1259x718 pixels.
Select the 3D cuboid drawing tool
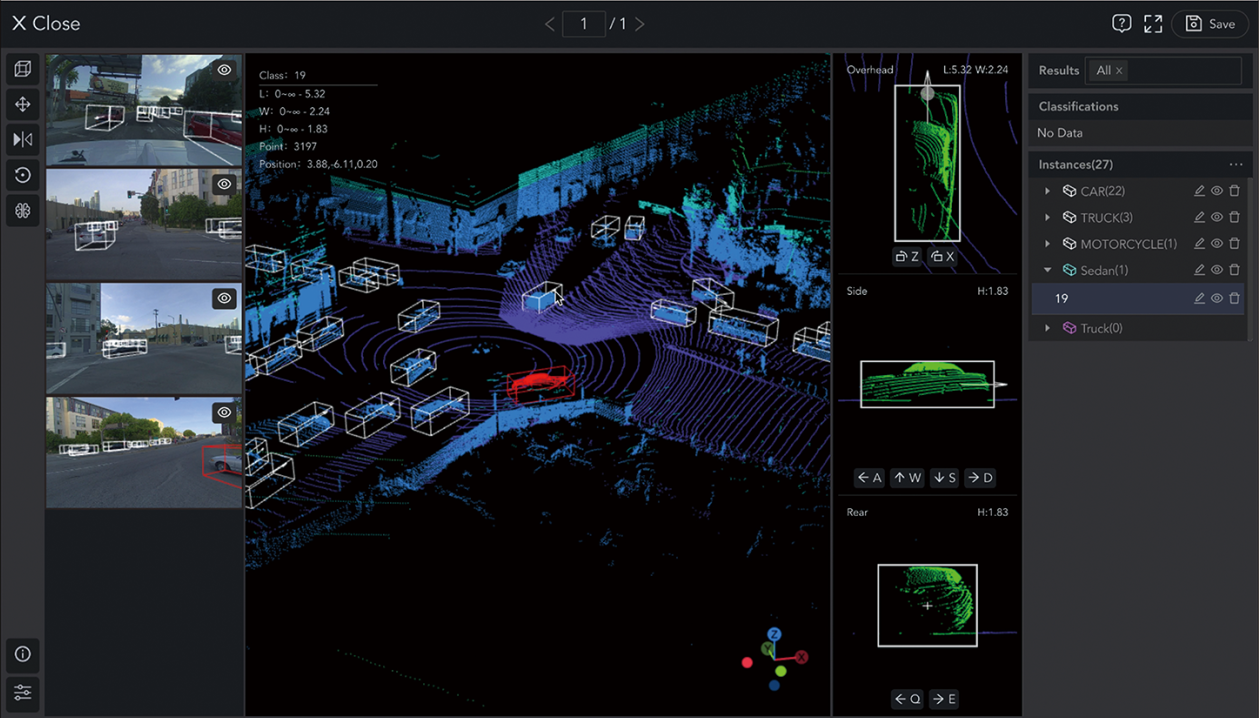click(22, 69)
